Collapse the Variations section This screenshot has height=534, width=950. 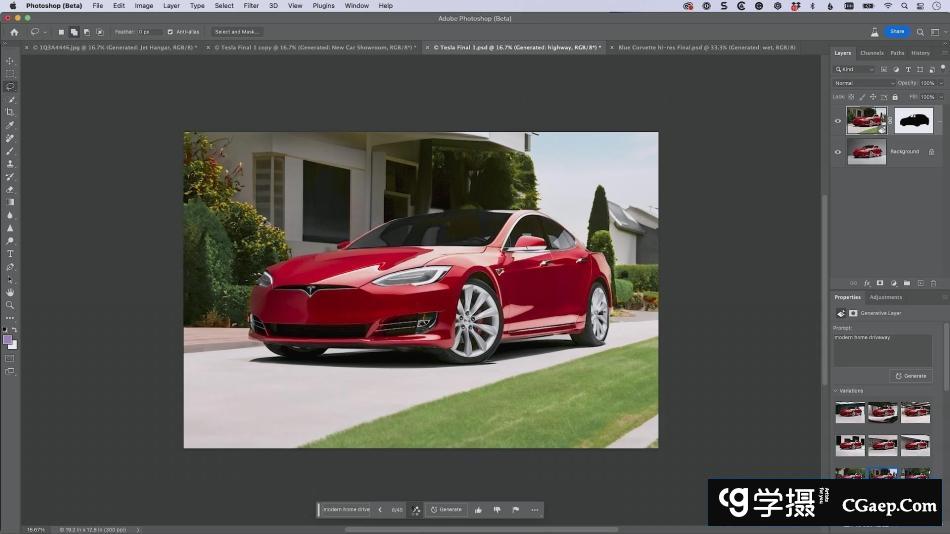(835, 391)
